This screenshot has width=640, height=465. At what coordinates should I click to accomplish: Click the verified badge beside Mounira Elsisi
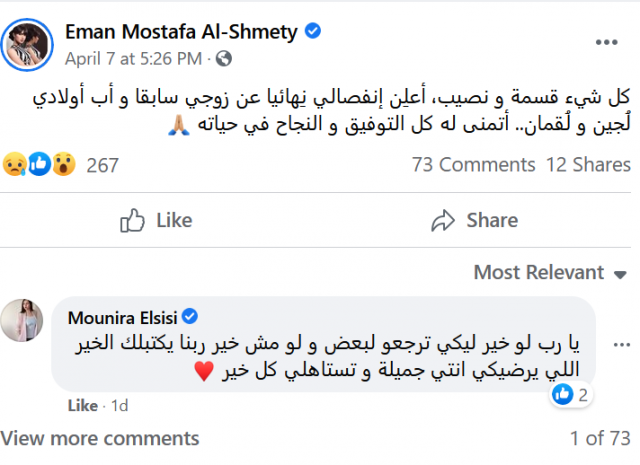click(x=185, y=318)
